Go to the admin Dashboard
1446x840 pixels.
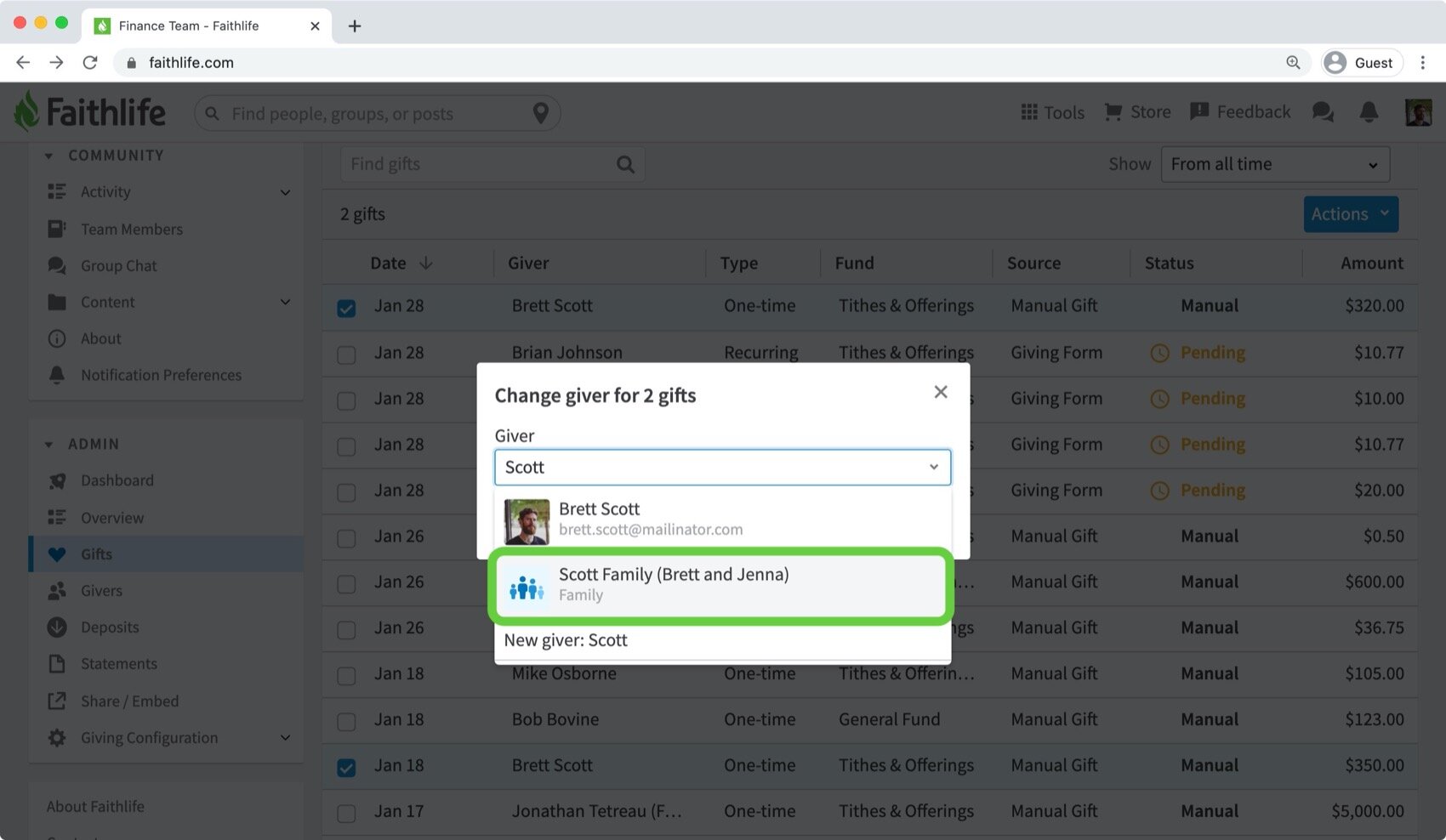117,480
